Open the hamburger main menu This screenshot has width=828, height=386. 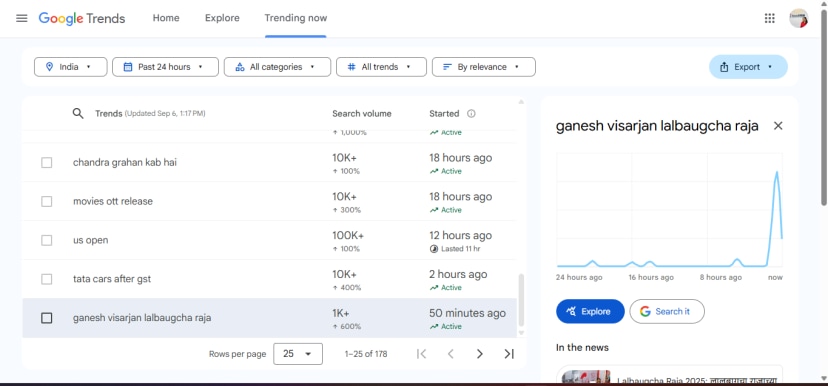(22, 18)
